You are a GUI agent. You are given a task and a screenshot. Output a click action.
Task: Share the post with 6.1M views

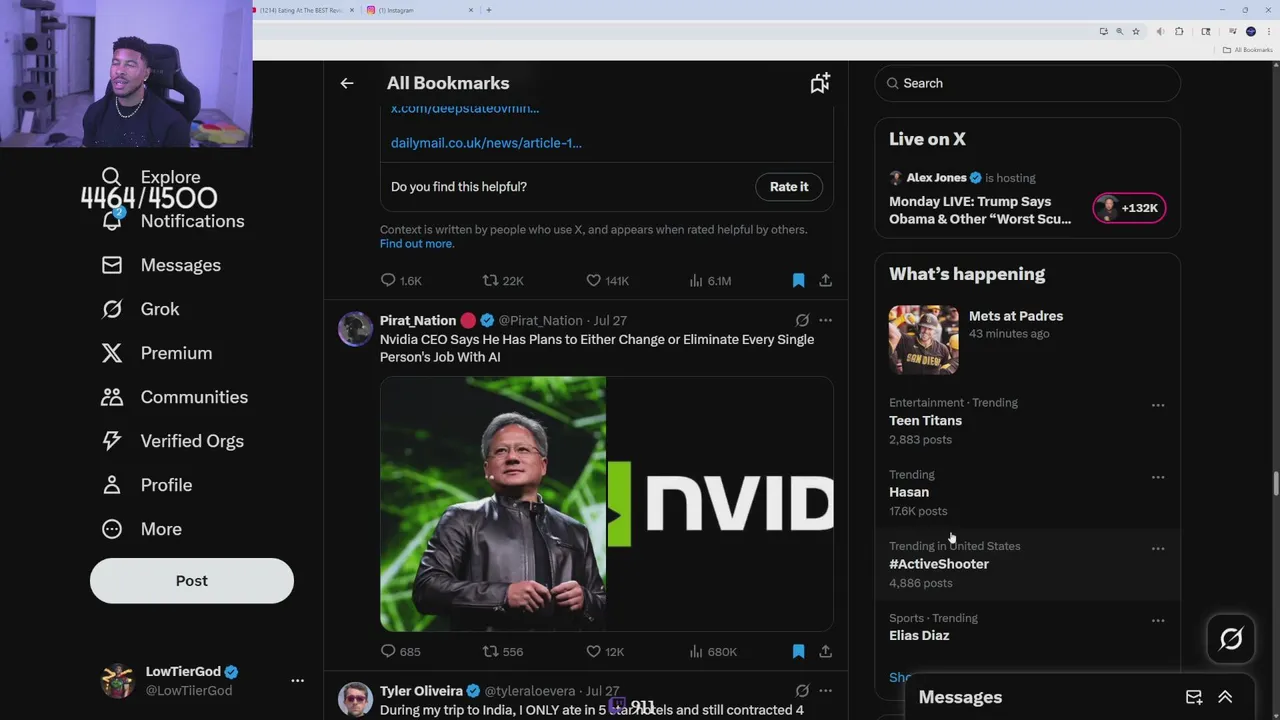(x=825, y=281)
